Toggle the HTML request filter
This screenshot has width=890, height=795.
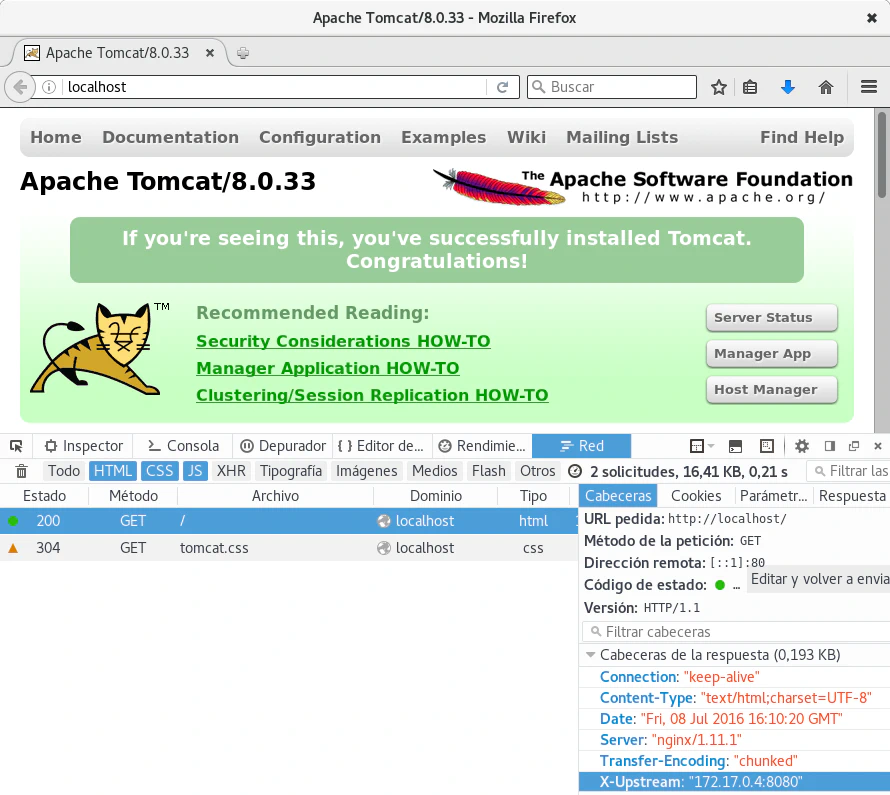[x=113, y=471]
